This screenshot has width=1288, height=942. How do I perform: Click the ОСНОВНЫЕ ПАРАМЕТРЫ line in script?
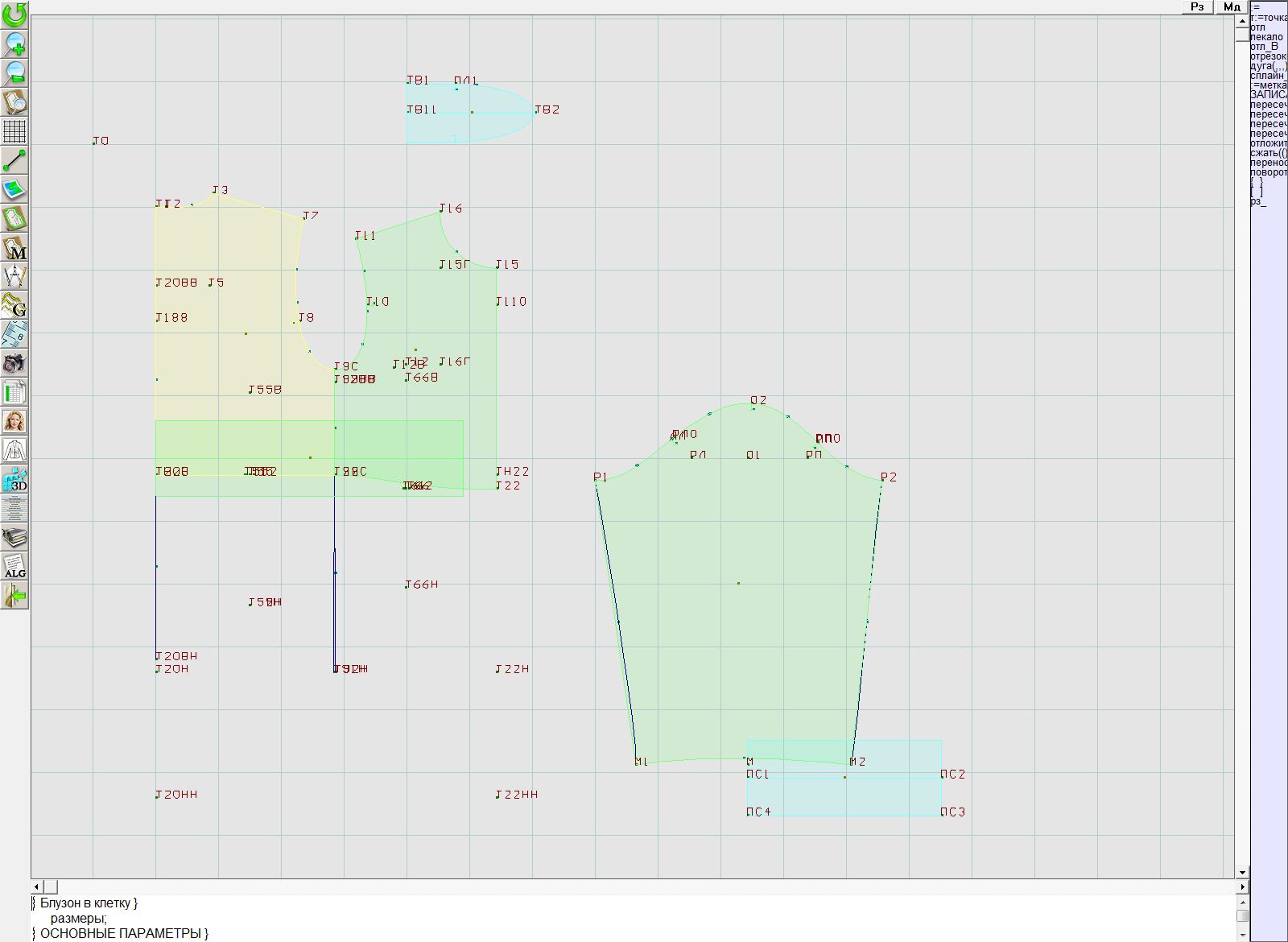point(124,933)
